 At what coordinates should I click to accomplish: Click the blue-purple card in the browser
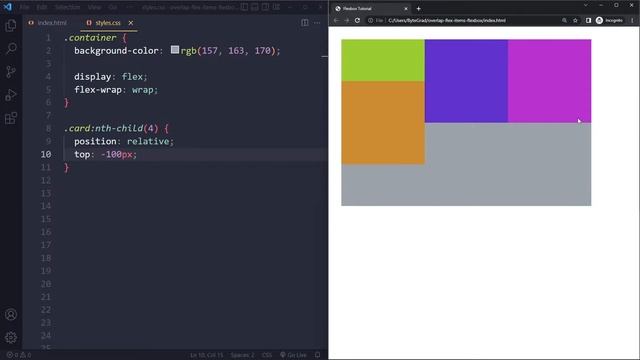pos(466,81)
